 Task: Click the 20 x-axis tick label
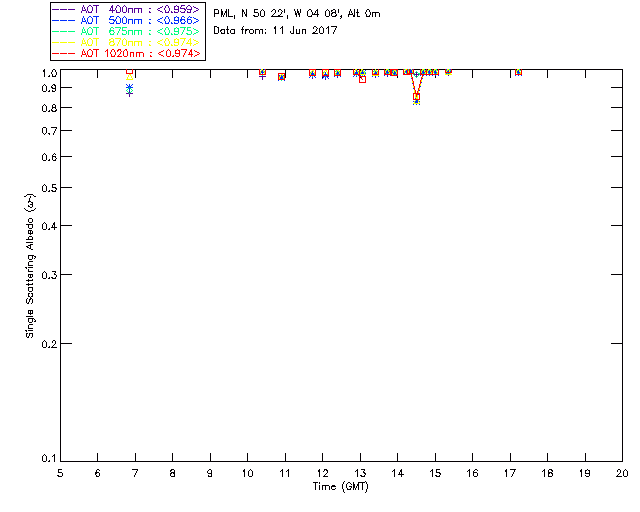pos(622,473)
